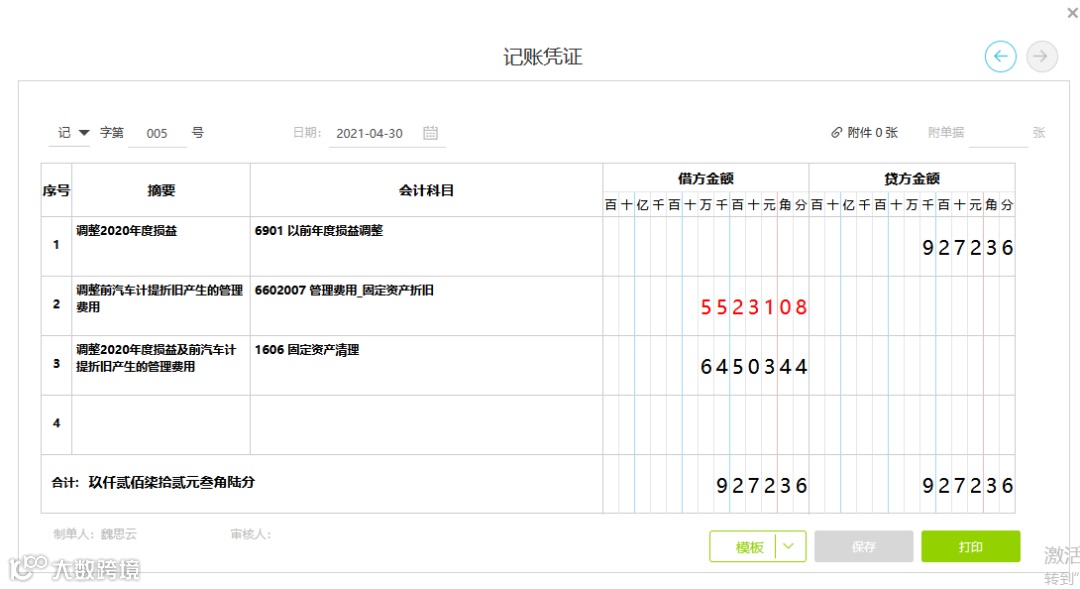The width and height of the screenshot is (1080, 589).
Task: Click the 贷方金额 column header
Action: click(912, 179)
